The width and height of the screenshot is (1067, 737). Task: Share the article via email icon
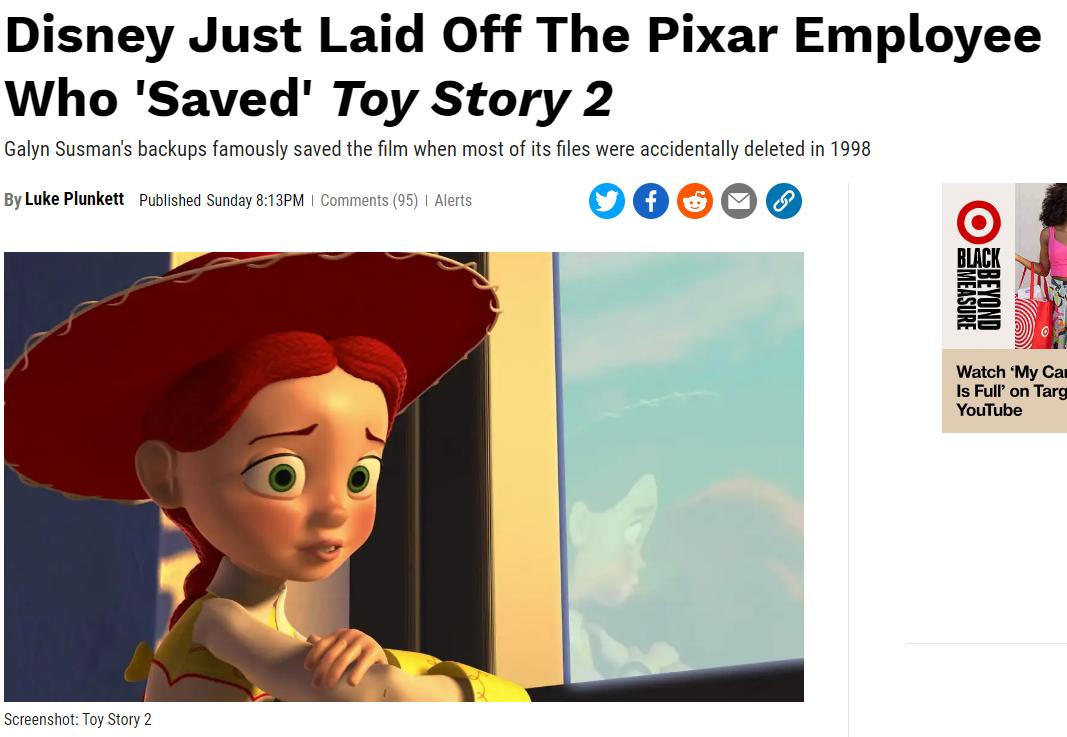pyautogui.click(x=739, y=201)
